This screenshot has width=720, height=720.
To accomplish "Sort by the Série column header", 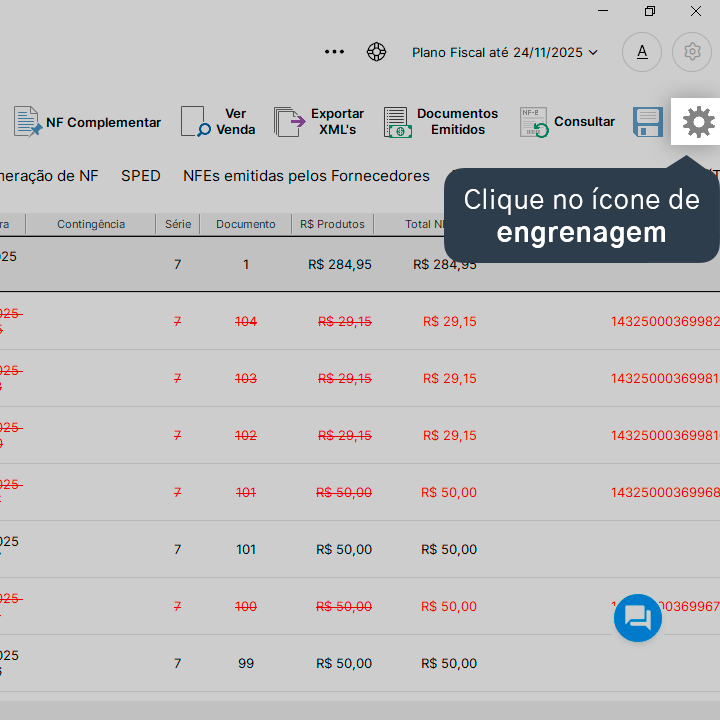I will 178,224.
